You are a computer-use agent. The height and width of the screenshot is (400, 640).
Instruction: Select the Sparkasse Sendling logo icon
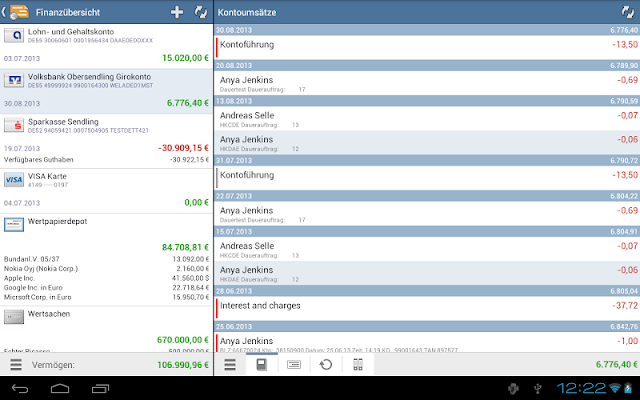[14, 125]
